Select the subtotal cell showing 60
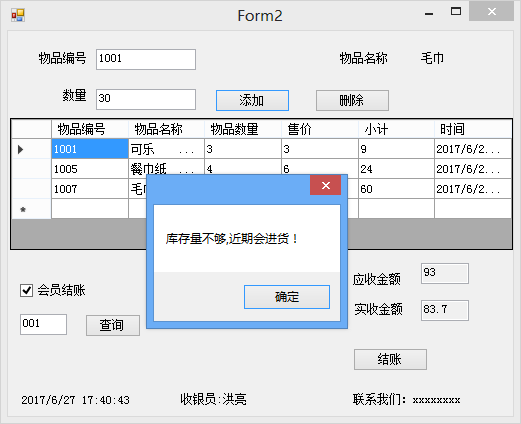The image size is (521, 424). pos(396,189)
